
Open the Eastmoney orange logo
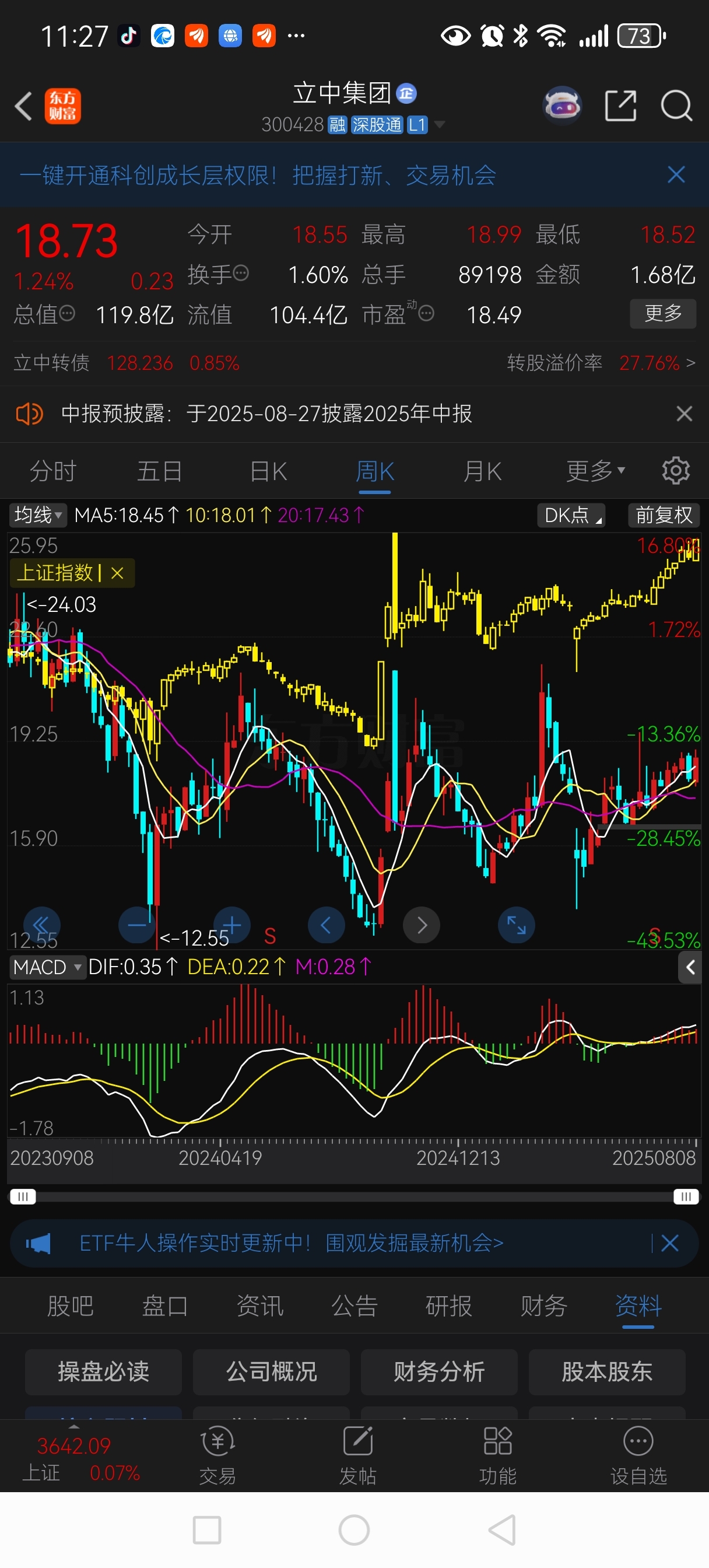pos(63,106)
